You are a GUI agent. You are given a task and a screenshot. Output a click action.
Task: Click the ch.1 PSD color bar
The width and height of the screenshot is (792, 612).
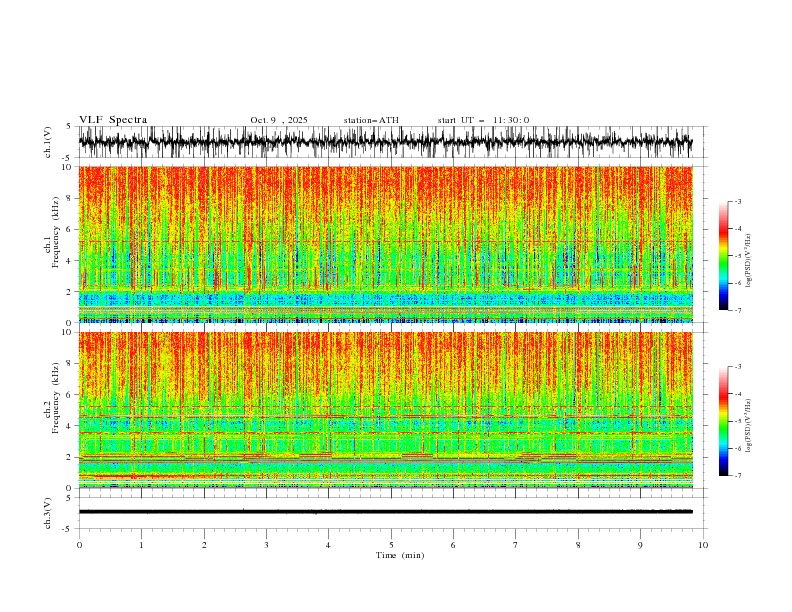point(723,256)
